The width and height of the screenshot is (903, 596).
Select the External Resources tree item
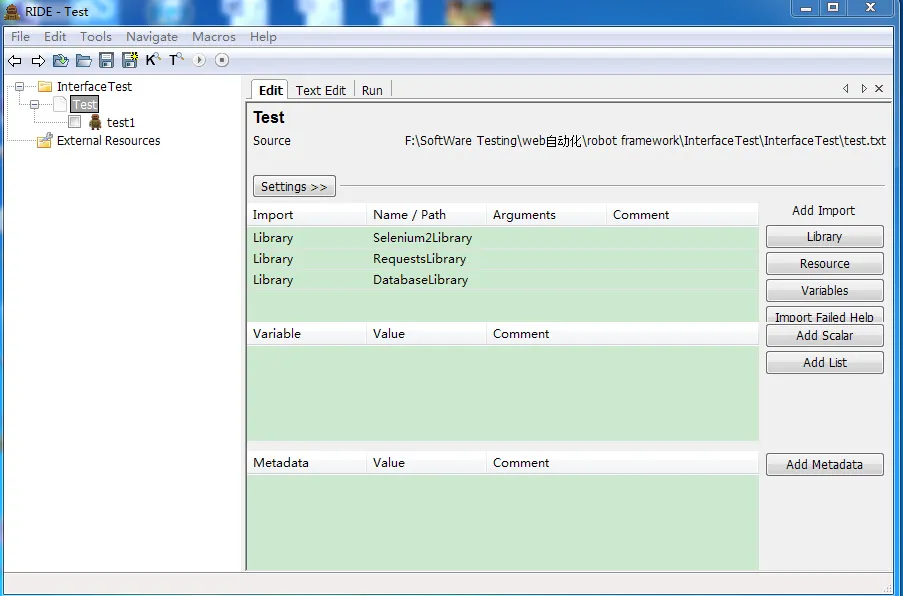108,141
